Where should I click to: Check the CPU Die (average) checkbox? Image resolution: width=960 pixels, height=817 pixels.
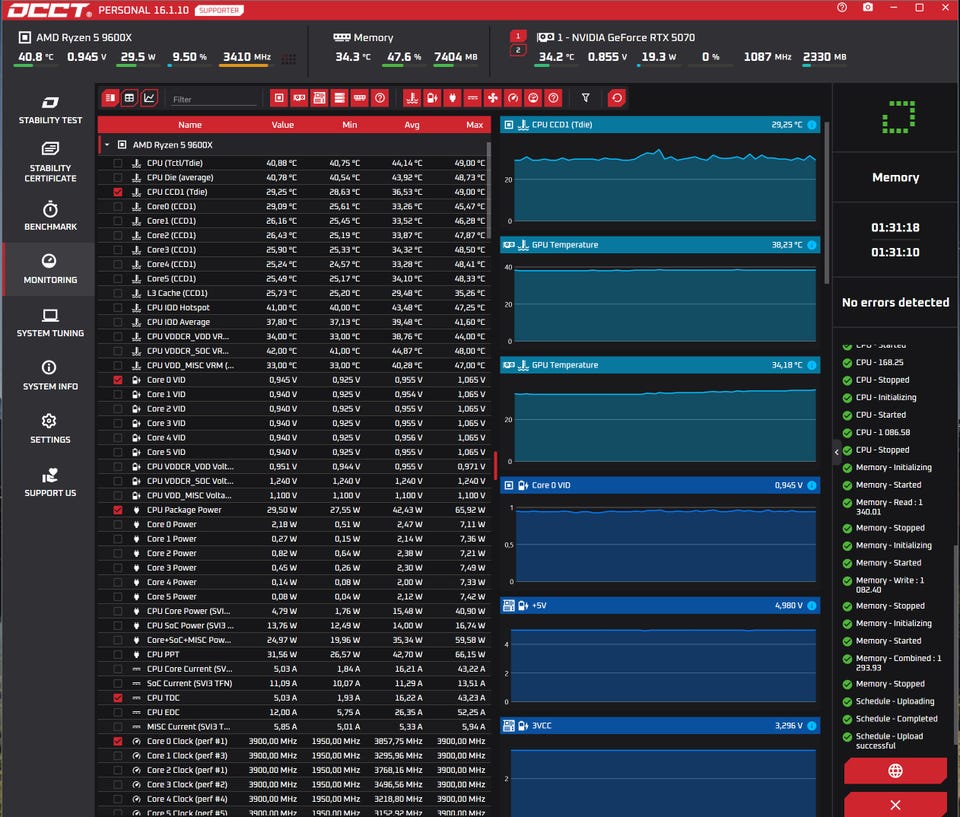click(118, 178)
